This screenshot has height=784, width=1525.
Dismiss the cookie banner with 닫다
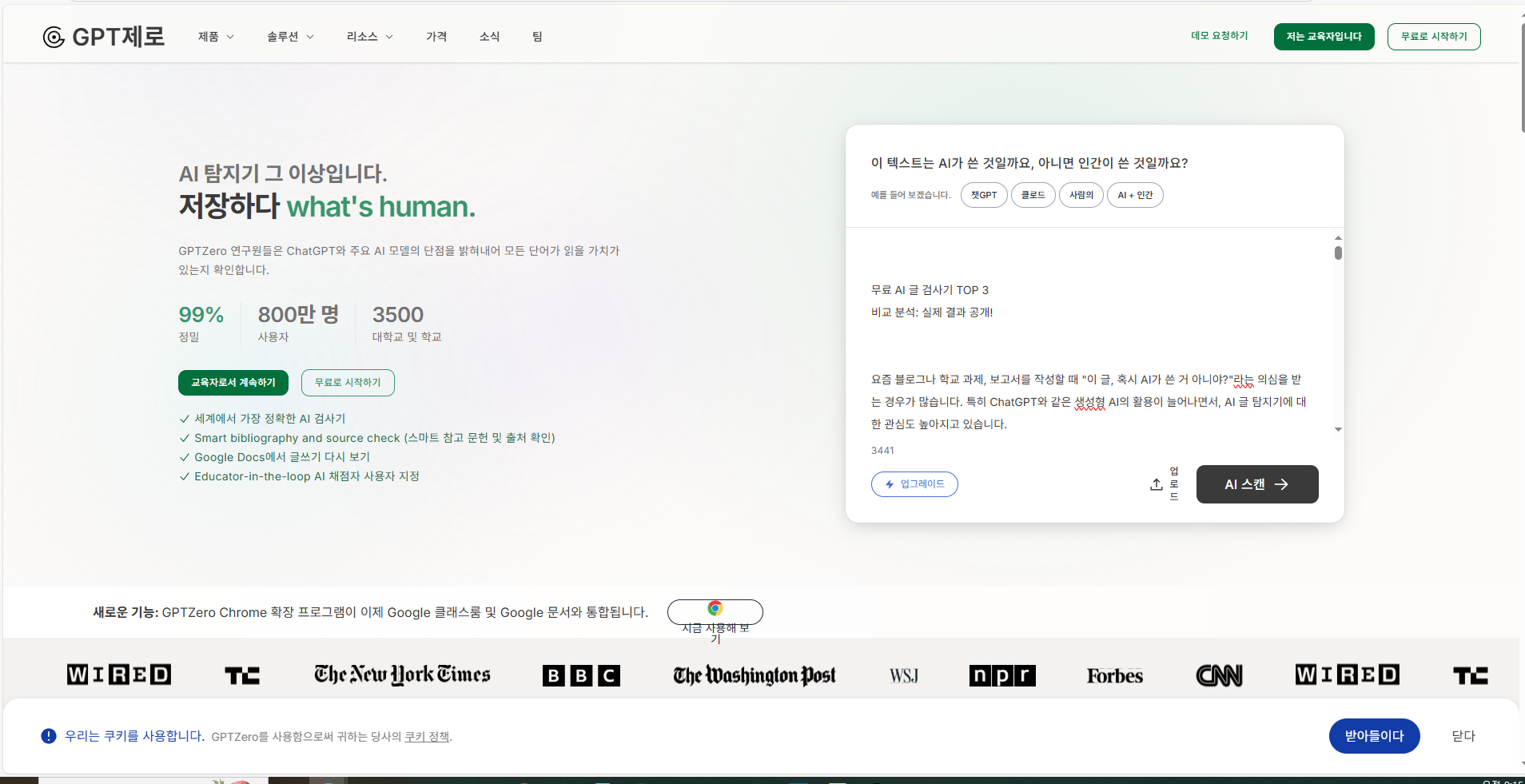(1463, 736)
